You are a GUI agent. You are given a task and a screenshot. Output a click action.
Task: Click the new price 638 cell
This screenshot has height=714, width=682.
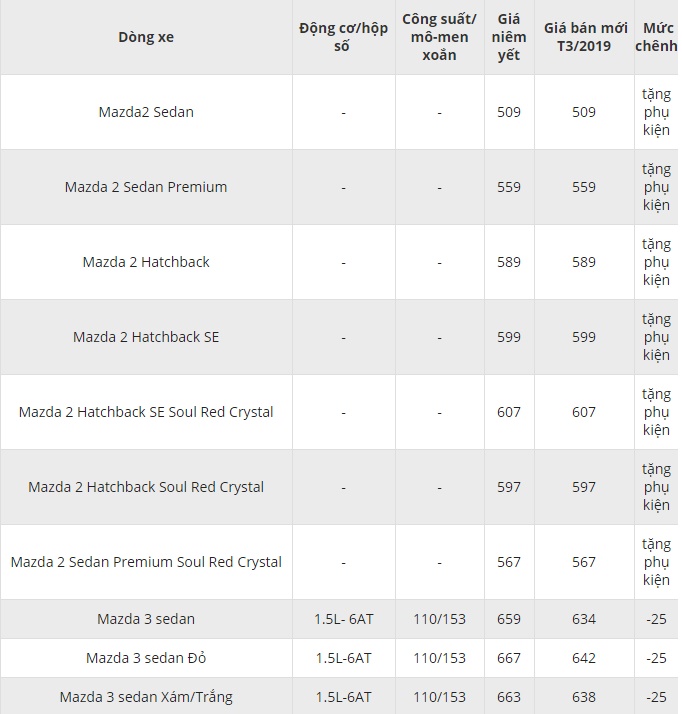[x=584, y=696]
